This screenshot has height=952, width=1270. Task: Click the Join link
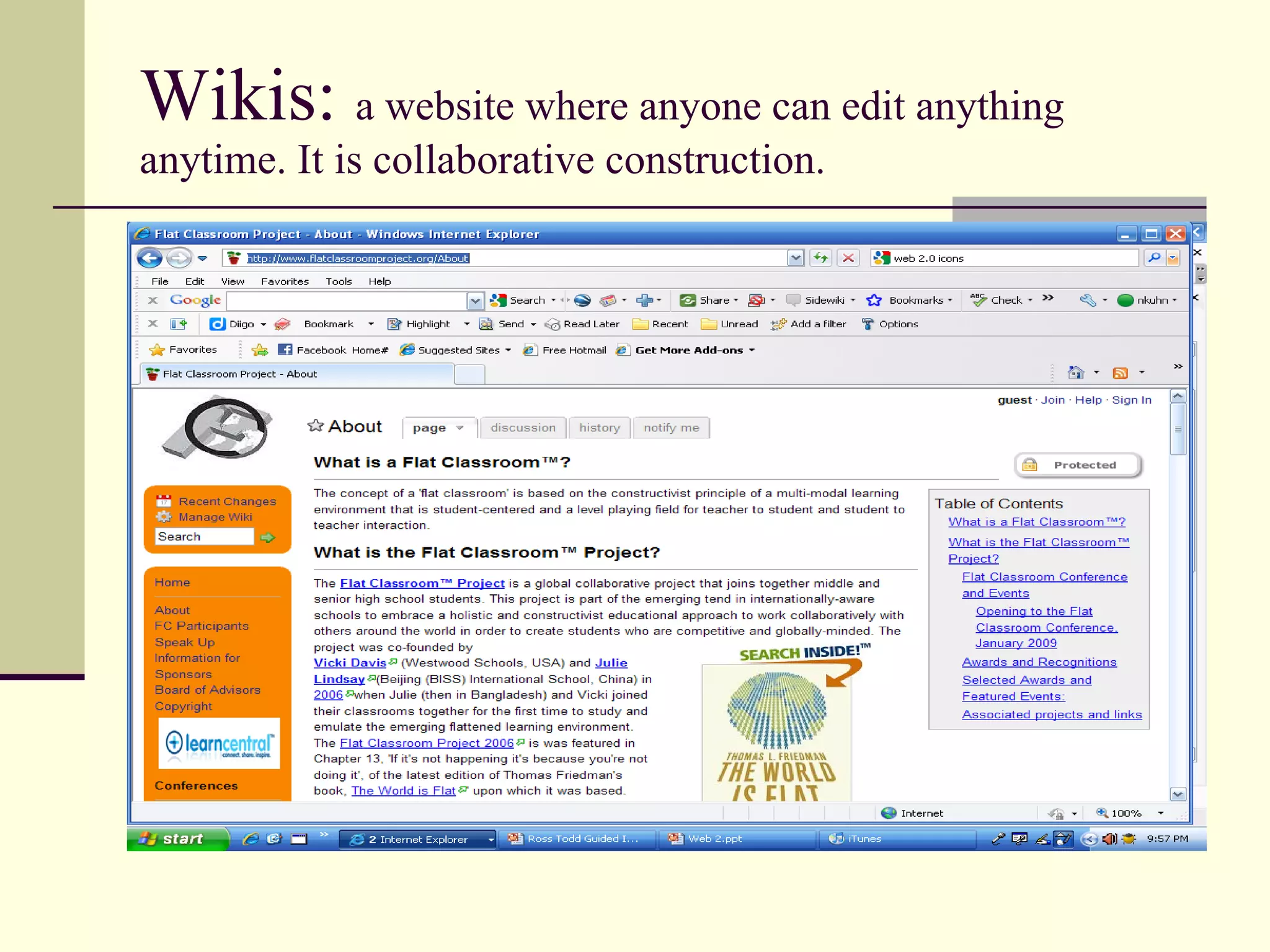pyautogui.click(x=1052, y=400)
